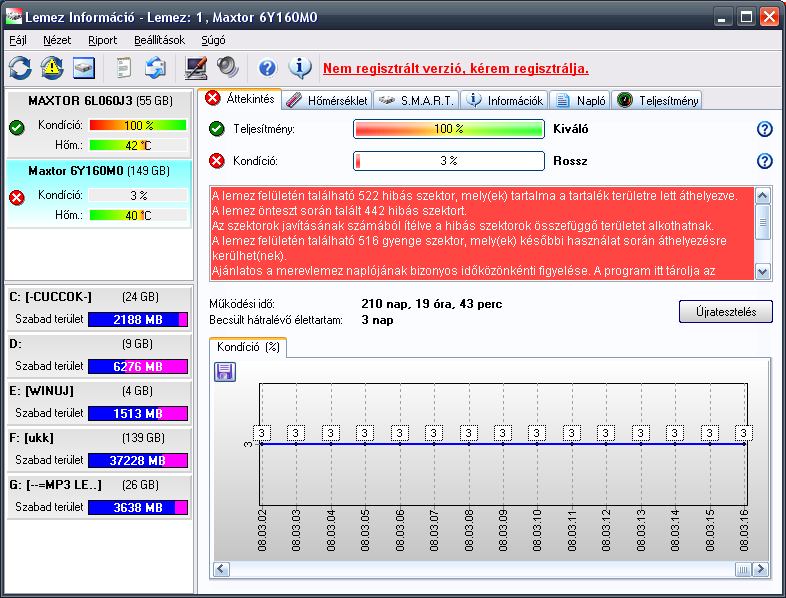Image resolution: width=786 pixels, height=598 pixels.
Task: Click the 3 % Kondíció bar in overview
Action: [449, 161]
